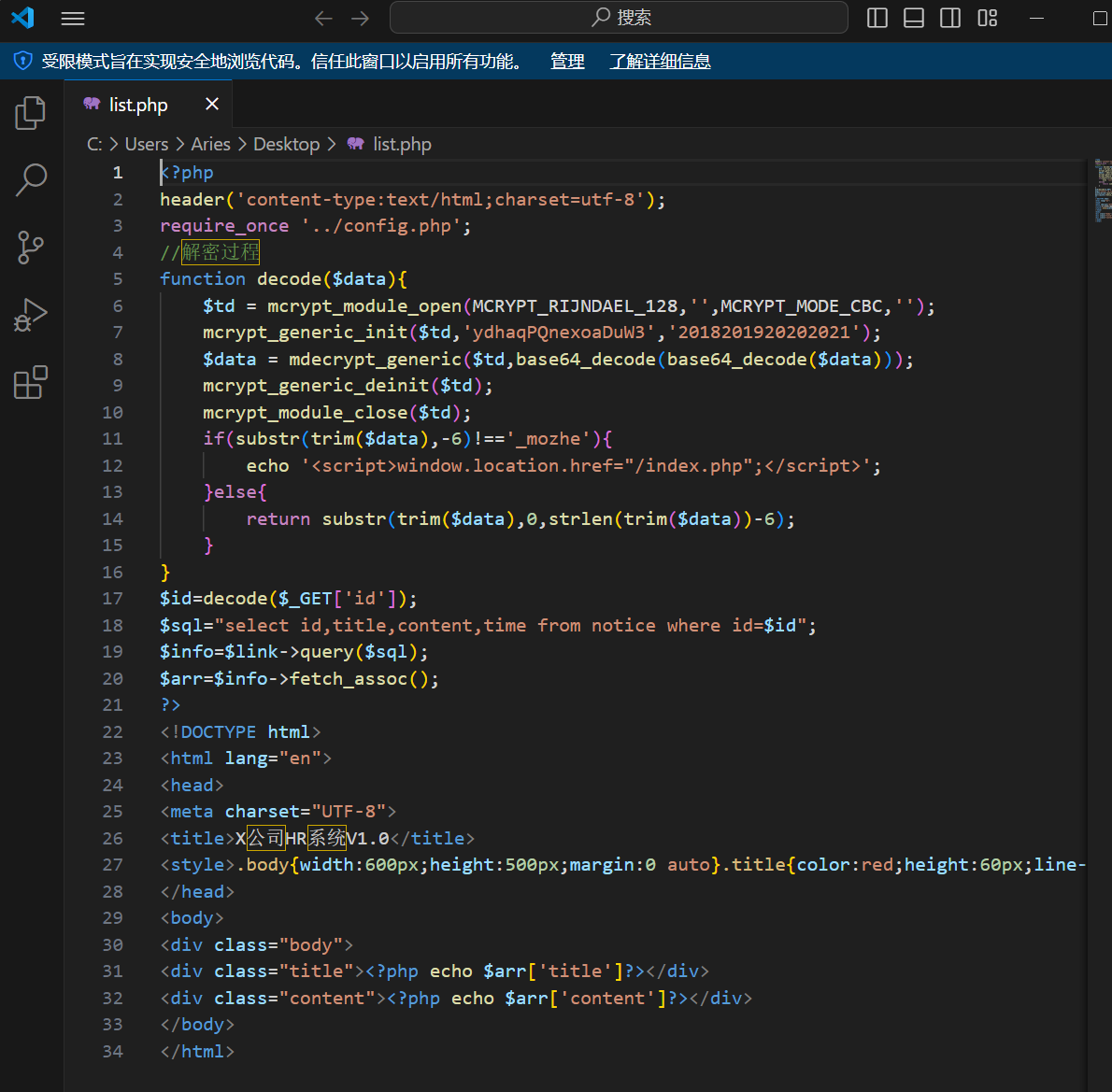Image resolution: width=1112 pixels, height=1092 pixels.
Task: Open the Run and Debug view
Action: (31, 316)
